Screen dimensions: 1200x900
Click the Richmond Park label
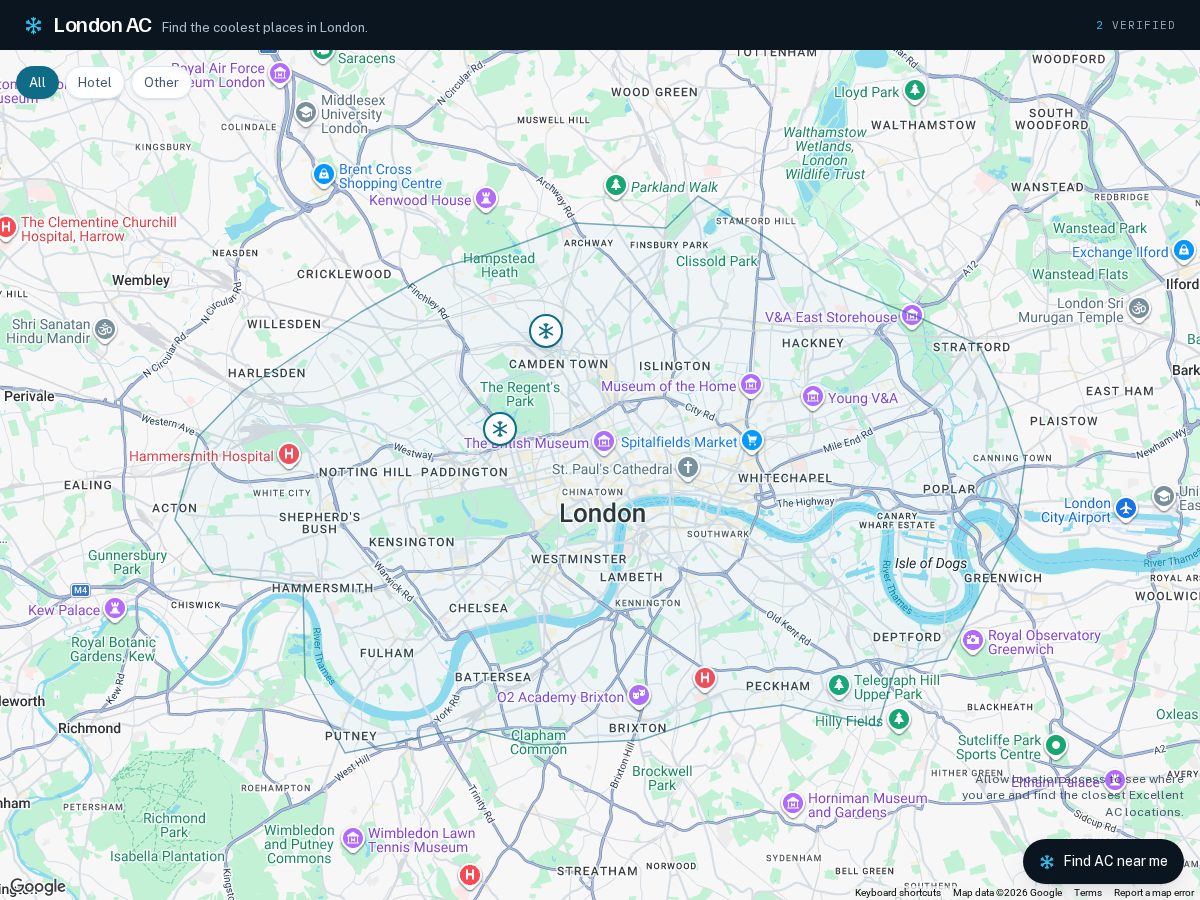click(174, 825)
